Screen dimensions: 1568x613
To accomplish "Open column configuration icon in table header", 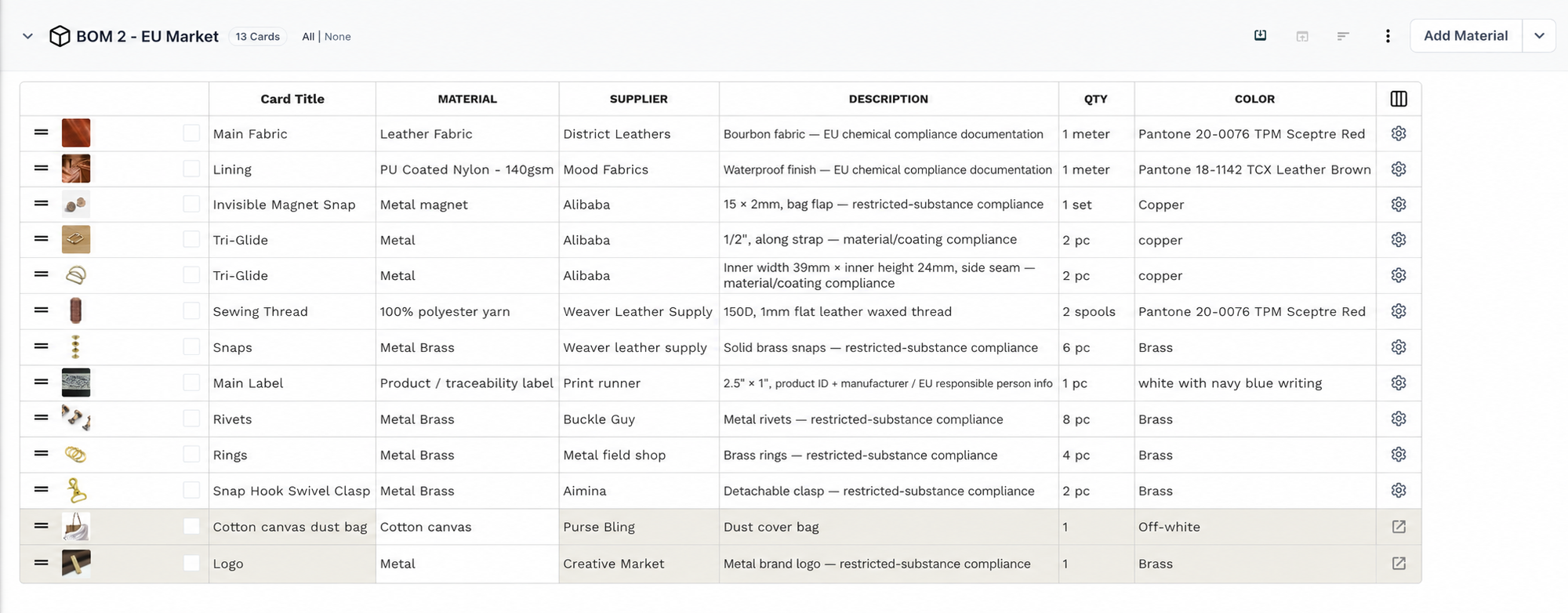I will click(1399, 99).
